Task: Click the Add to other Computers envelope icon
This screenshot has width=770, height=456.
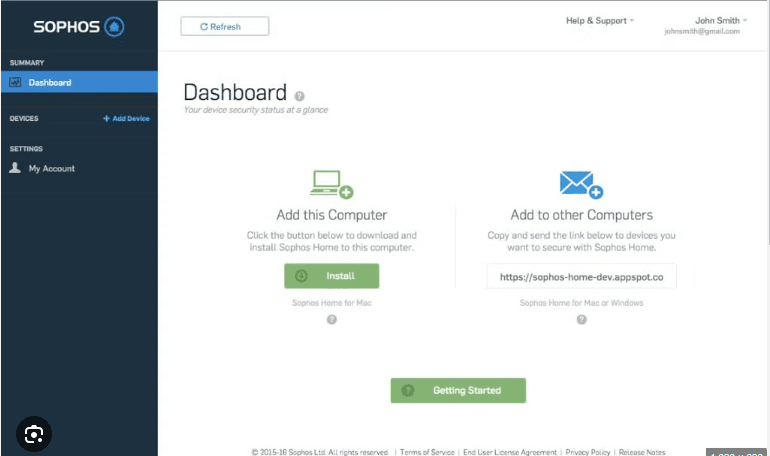Action: pos(581,185)
